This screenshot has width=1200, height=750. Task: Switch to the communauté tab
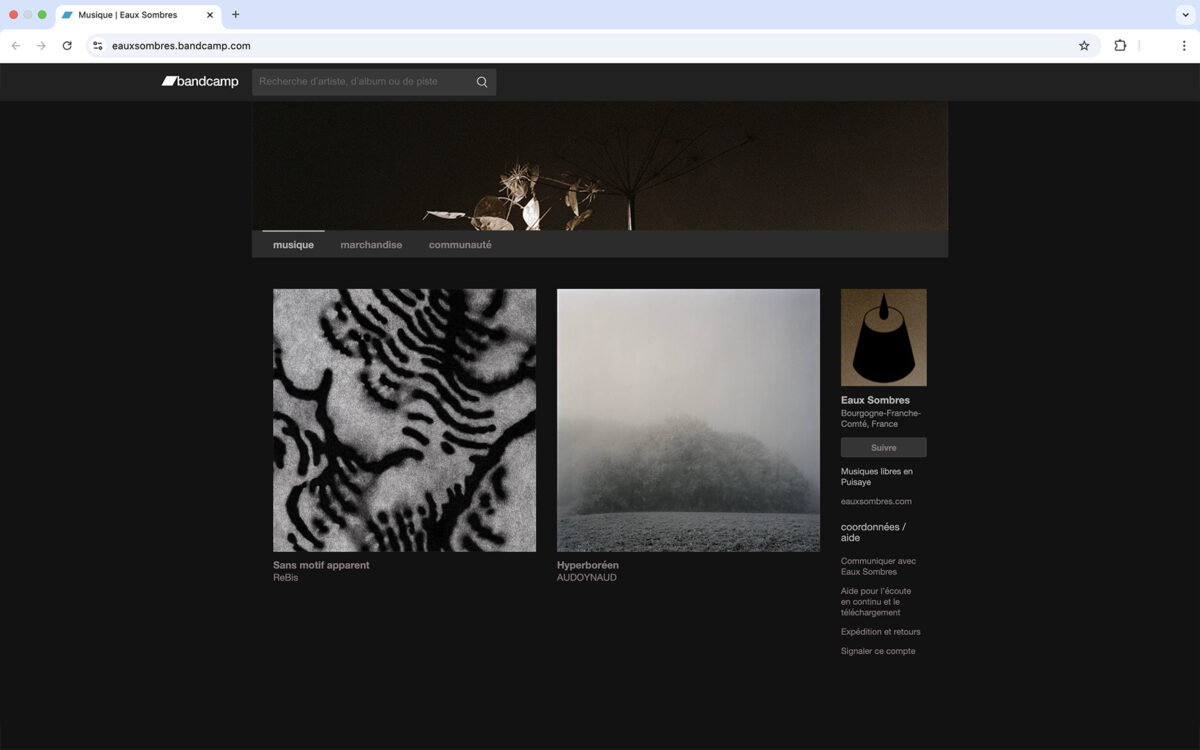(460, 245)
